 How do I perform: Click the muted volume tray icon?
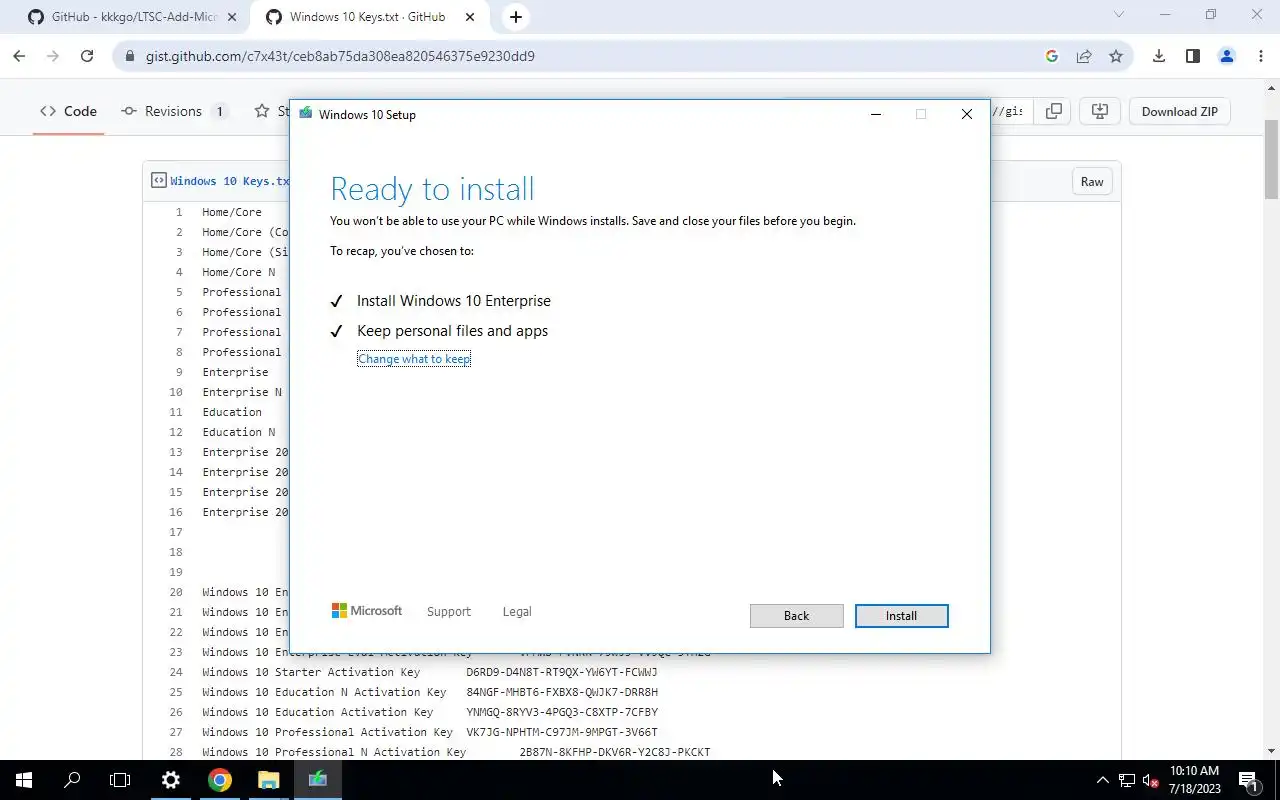click(1151, 780)
